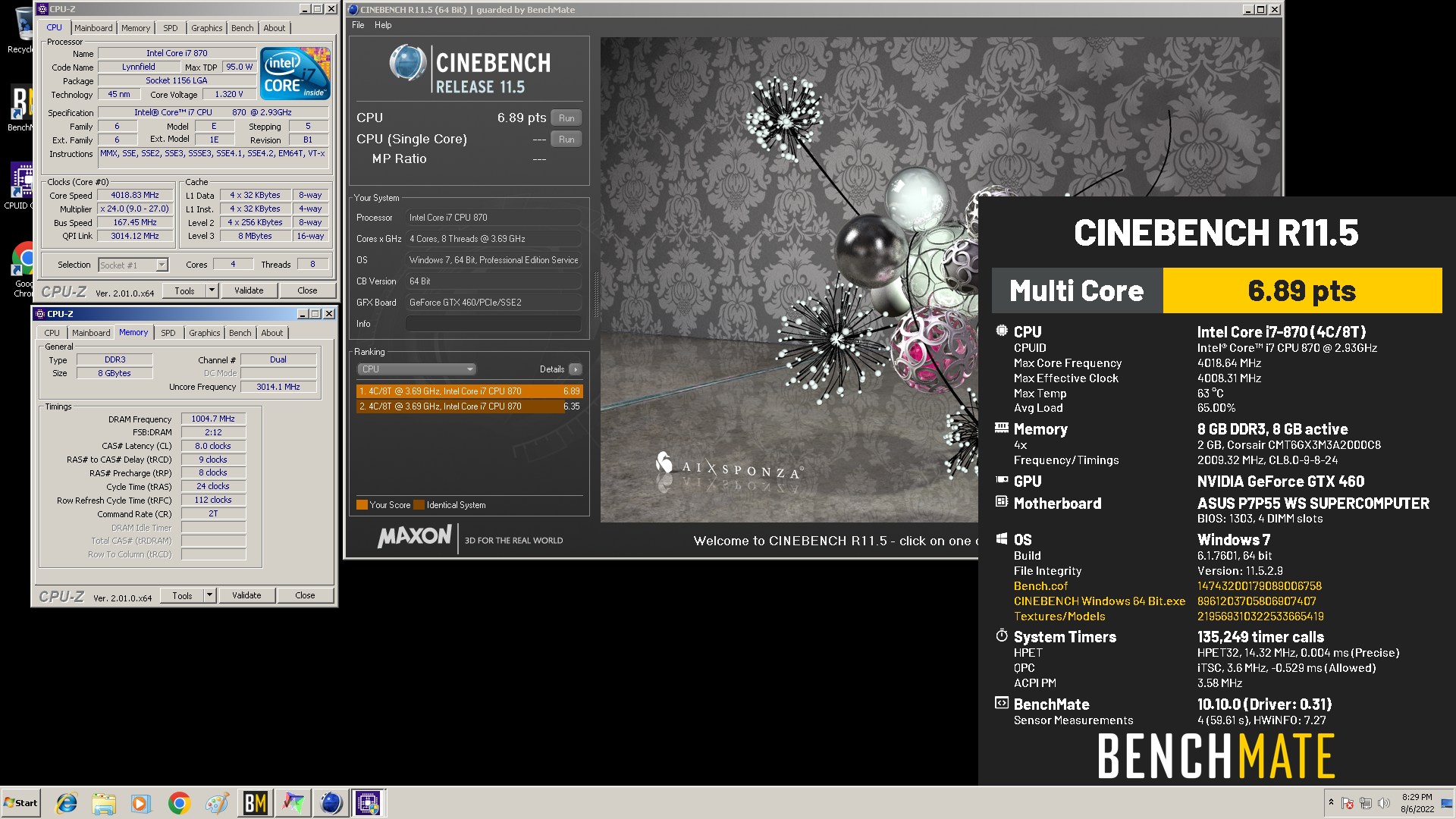Select first ranking entry scoring 6.89
The width and height of the screenshot is (1456, 819).
pos(469,391)
